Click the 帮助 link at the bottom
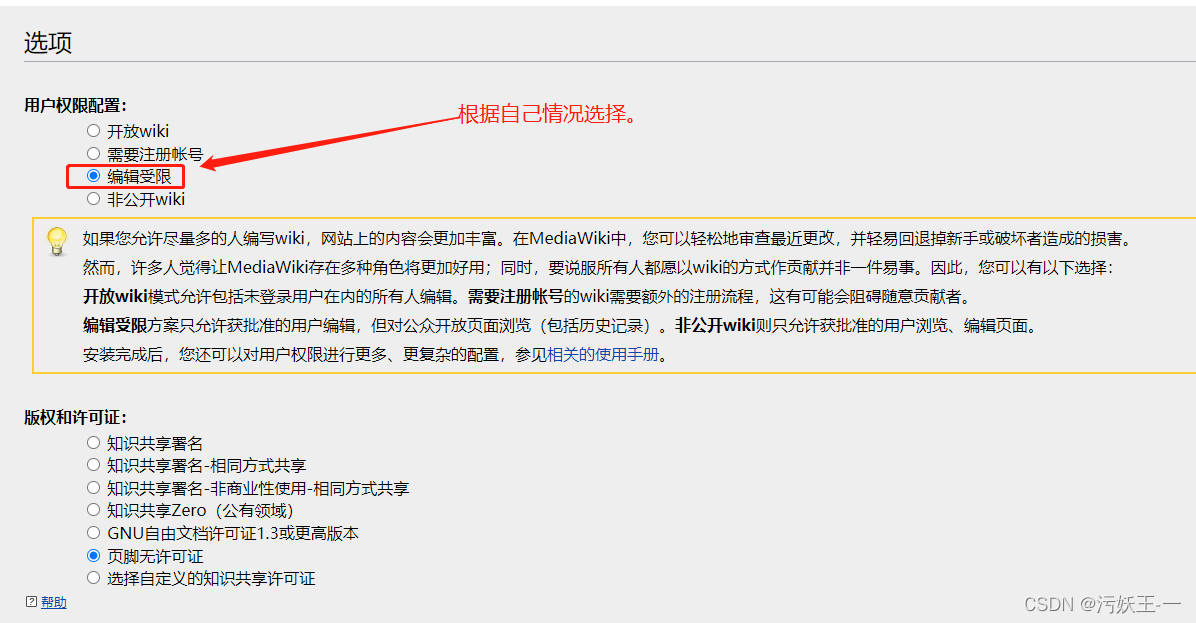 pyautogui.click(x=54, y=602)
